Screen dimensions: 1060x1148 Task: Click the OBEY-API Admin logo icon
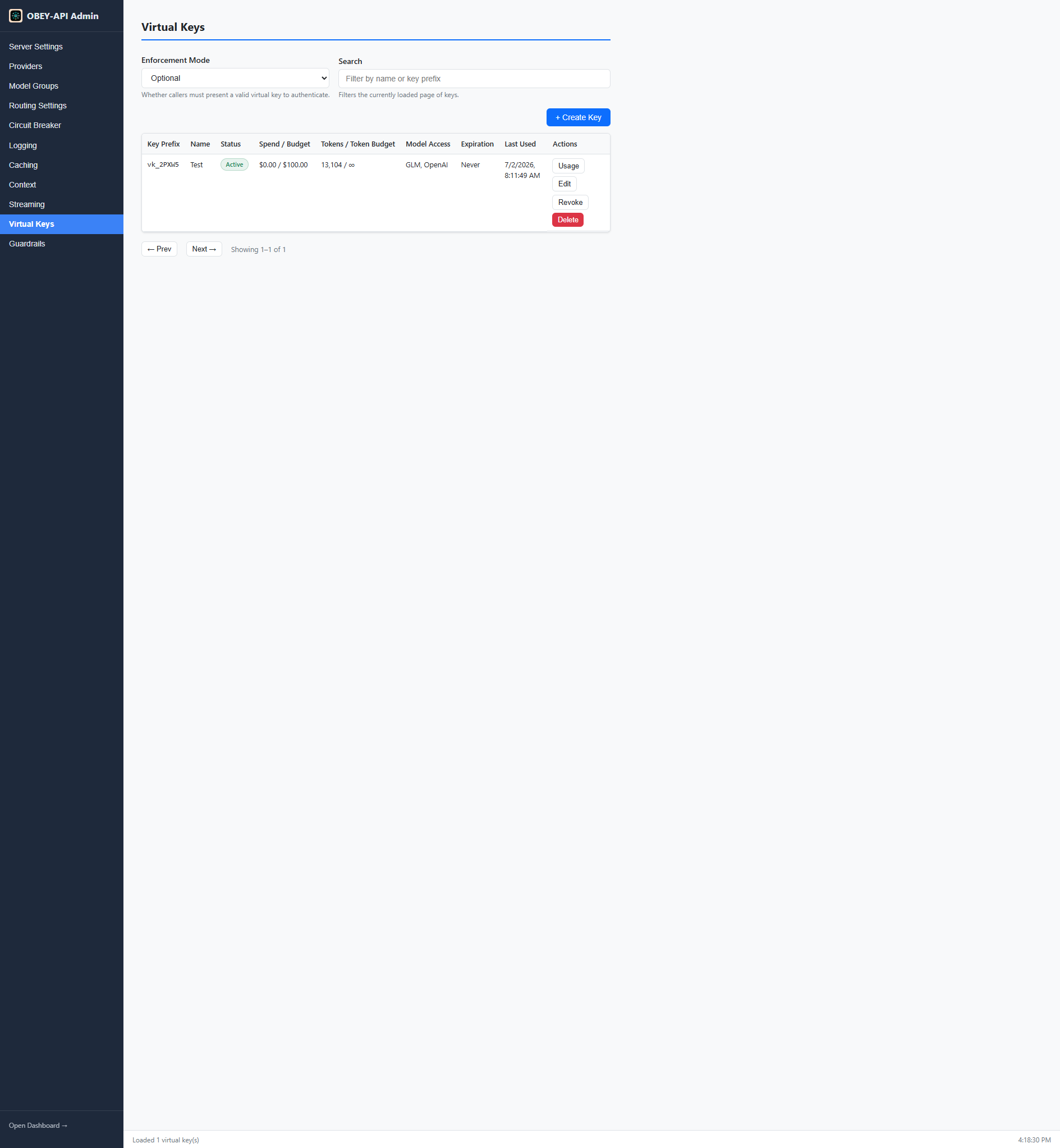point(16,16)
